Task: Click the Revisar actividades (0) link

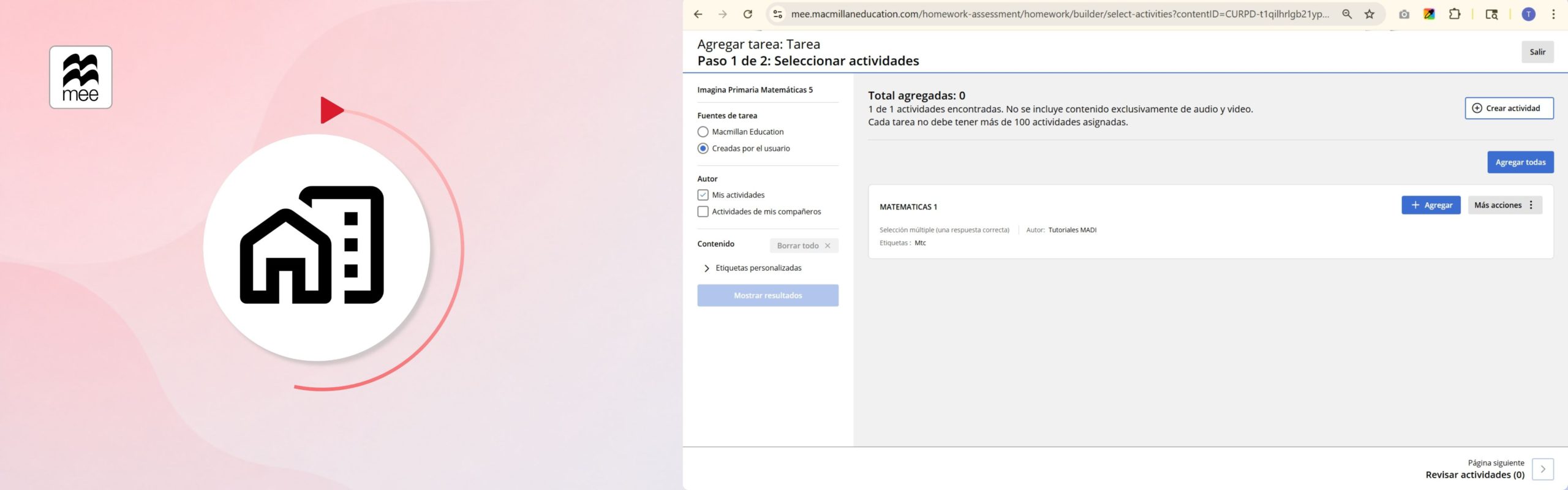Action: (1475, 475)
